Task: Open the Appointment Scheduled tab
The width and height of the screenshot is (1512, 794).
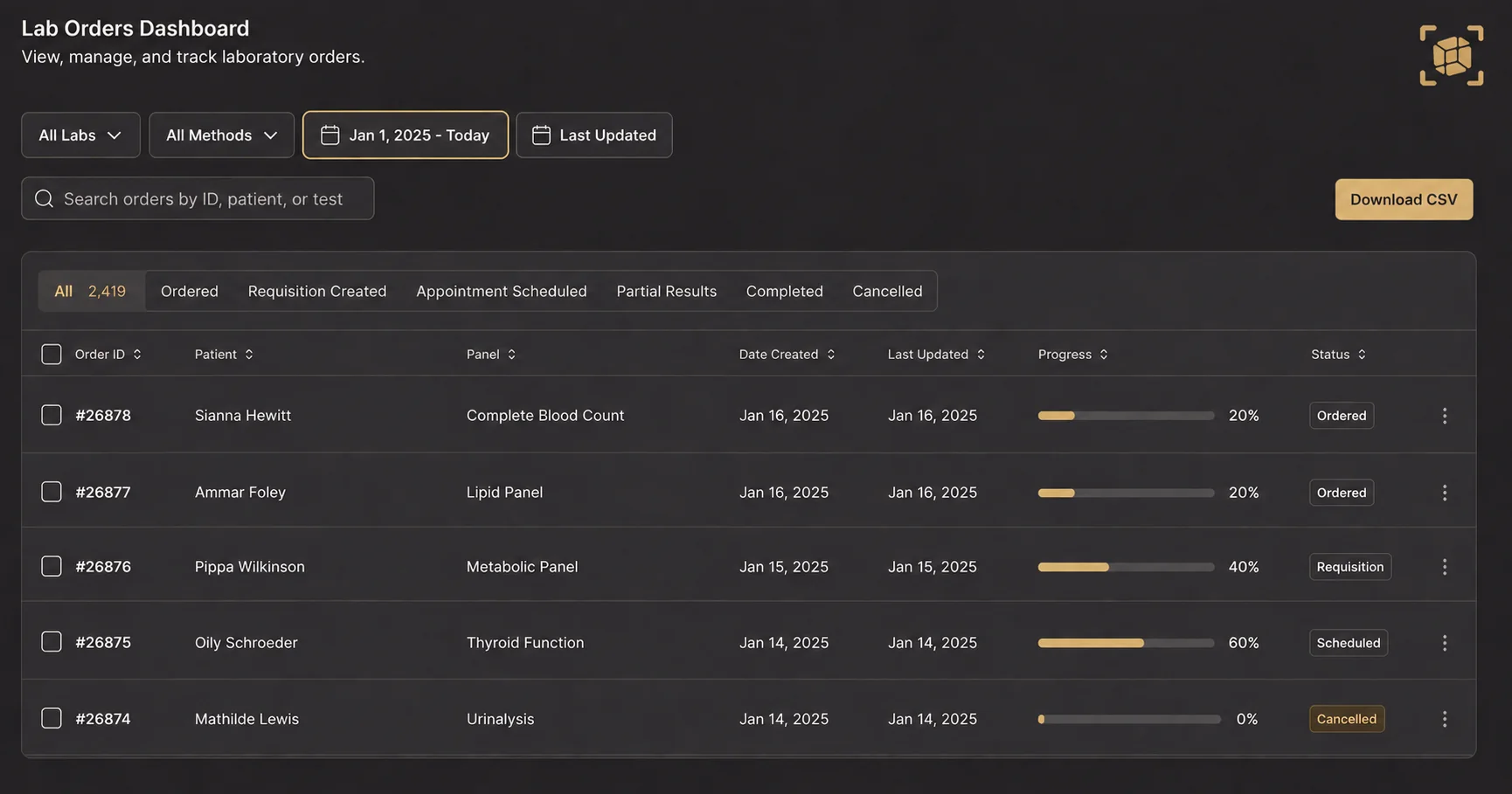Action: (502, 291)
